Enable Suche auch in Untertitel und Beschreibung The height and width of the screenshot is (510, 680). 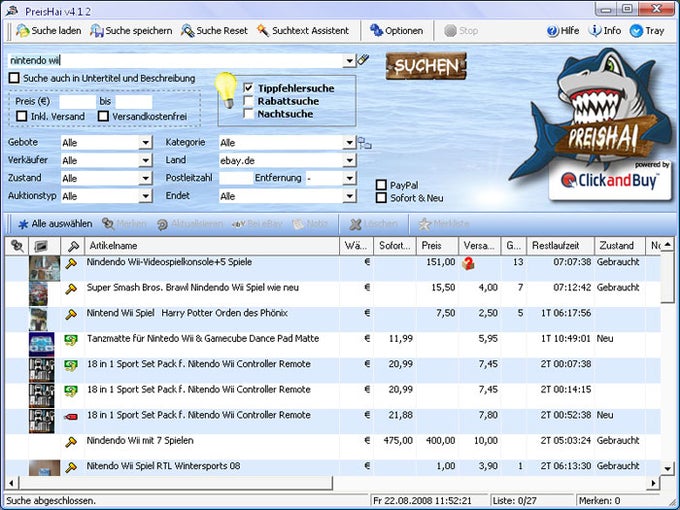tap(14, 78)
